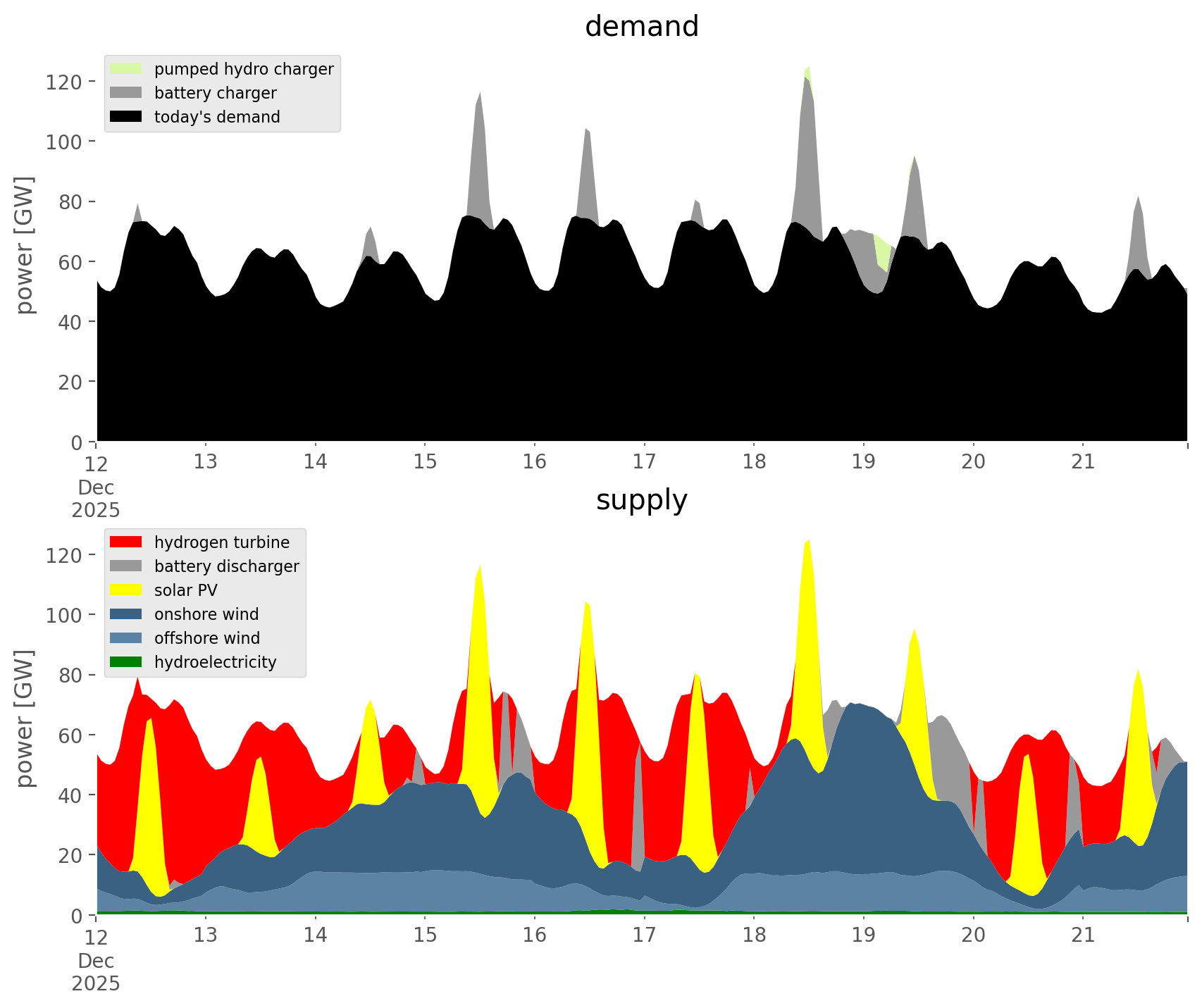The height and width of the screenshot is (1008, 1202).
Task: Click the pumped hydro charger legend swatch
Action: [x=126, y=69]
